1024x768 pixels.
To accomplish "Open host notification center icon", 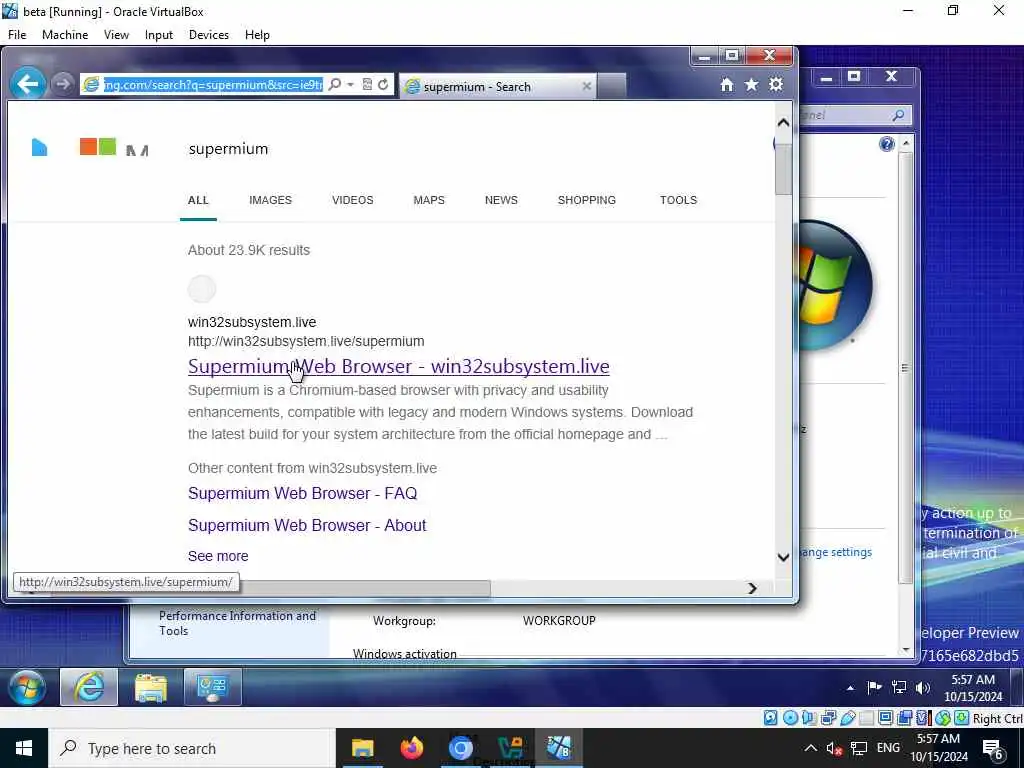I will pos(993,749).
